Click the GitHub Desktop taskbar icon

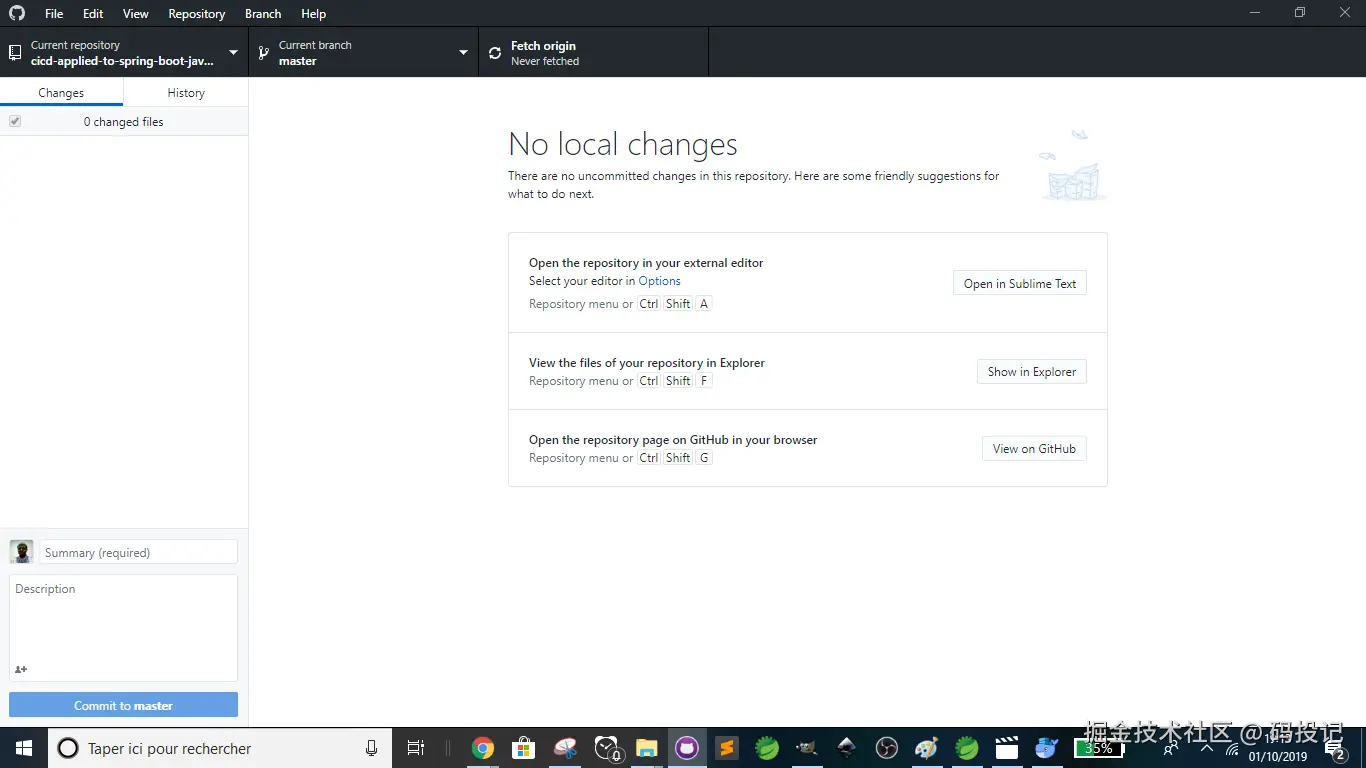(687, 748)
